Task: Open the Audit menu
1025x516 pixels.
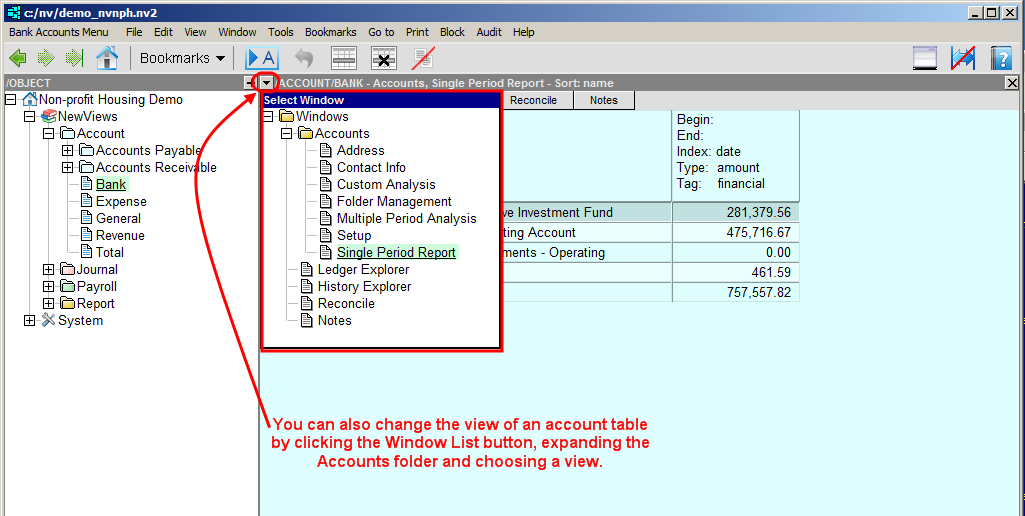Action: click(489, 32)
